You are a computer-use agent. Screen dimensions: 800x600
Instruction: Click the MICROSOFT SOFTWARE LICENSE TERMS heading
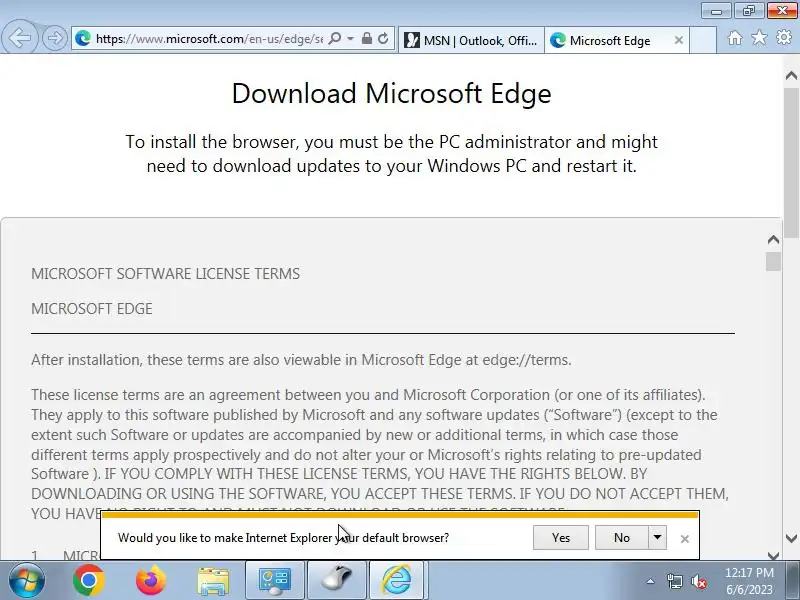tap(165, 274)
